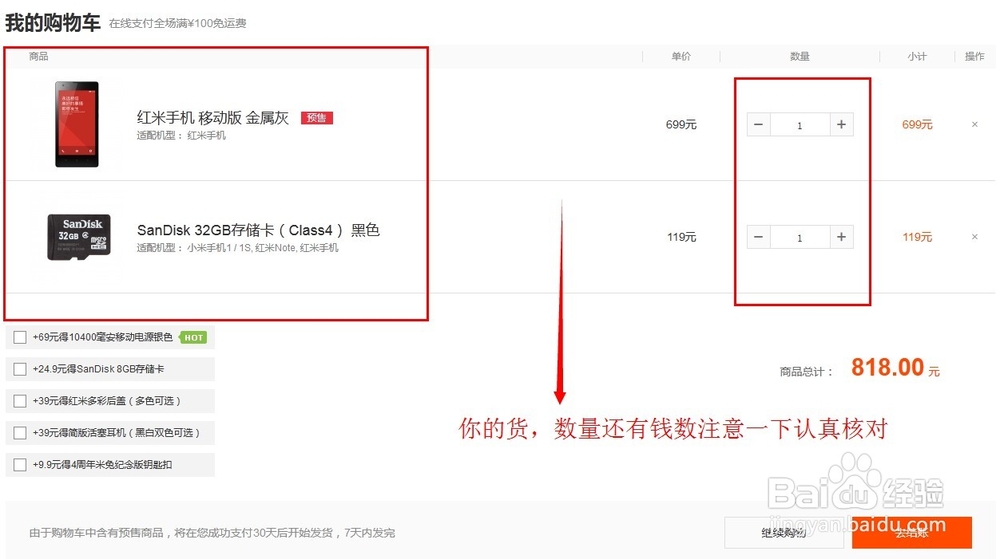The image size is (1000, 559).
Task: Open 红米手机 移动版 金属灰 product link
Action: coord(213,117)
